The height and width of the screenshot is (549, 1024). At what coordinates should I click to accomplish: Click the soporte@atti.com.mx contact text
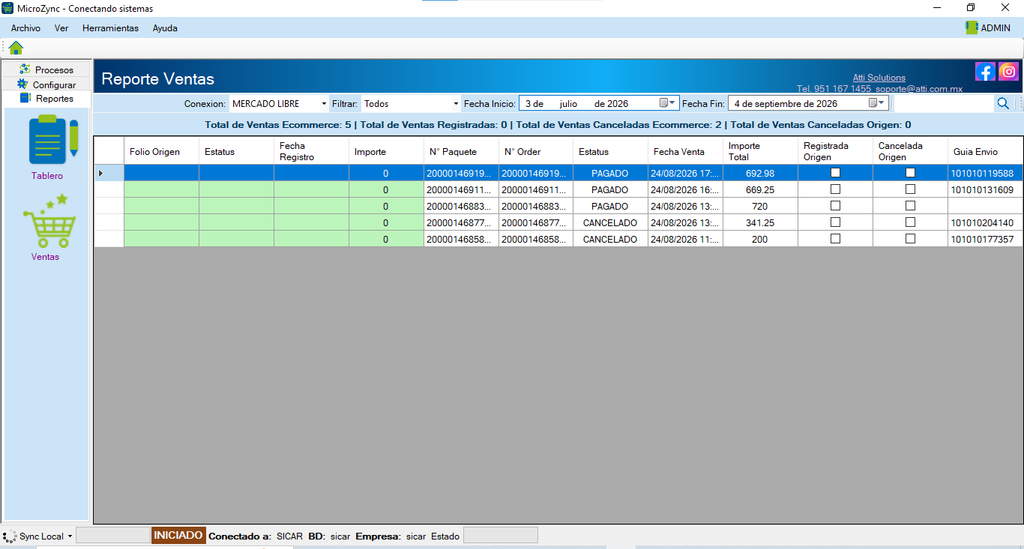(x=919, y=88)
